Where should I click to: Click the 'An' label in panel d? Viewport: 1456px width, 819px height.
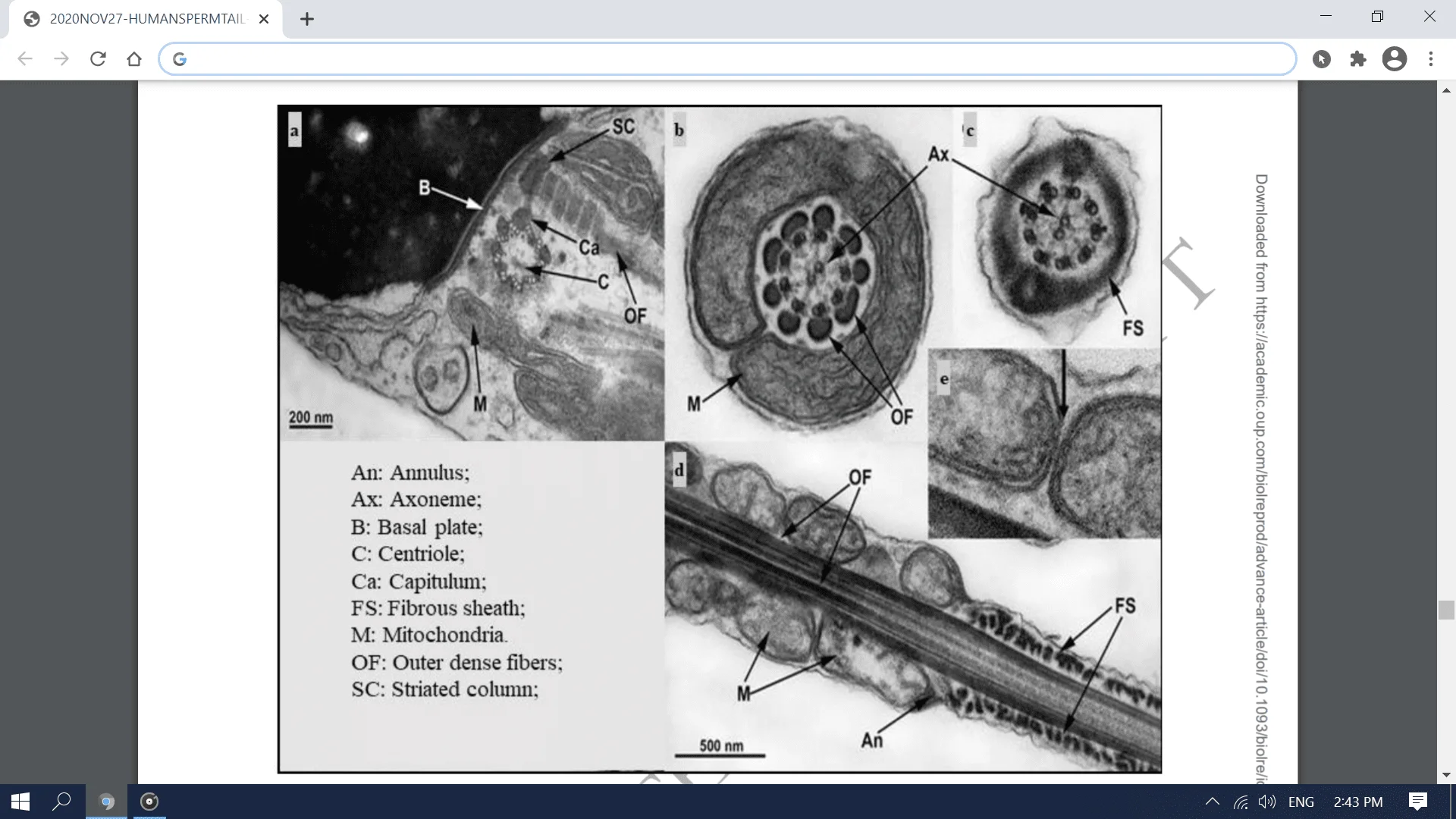872,740
